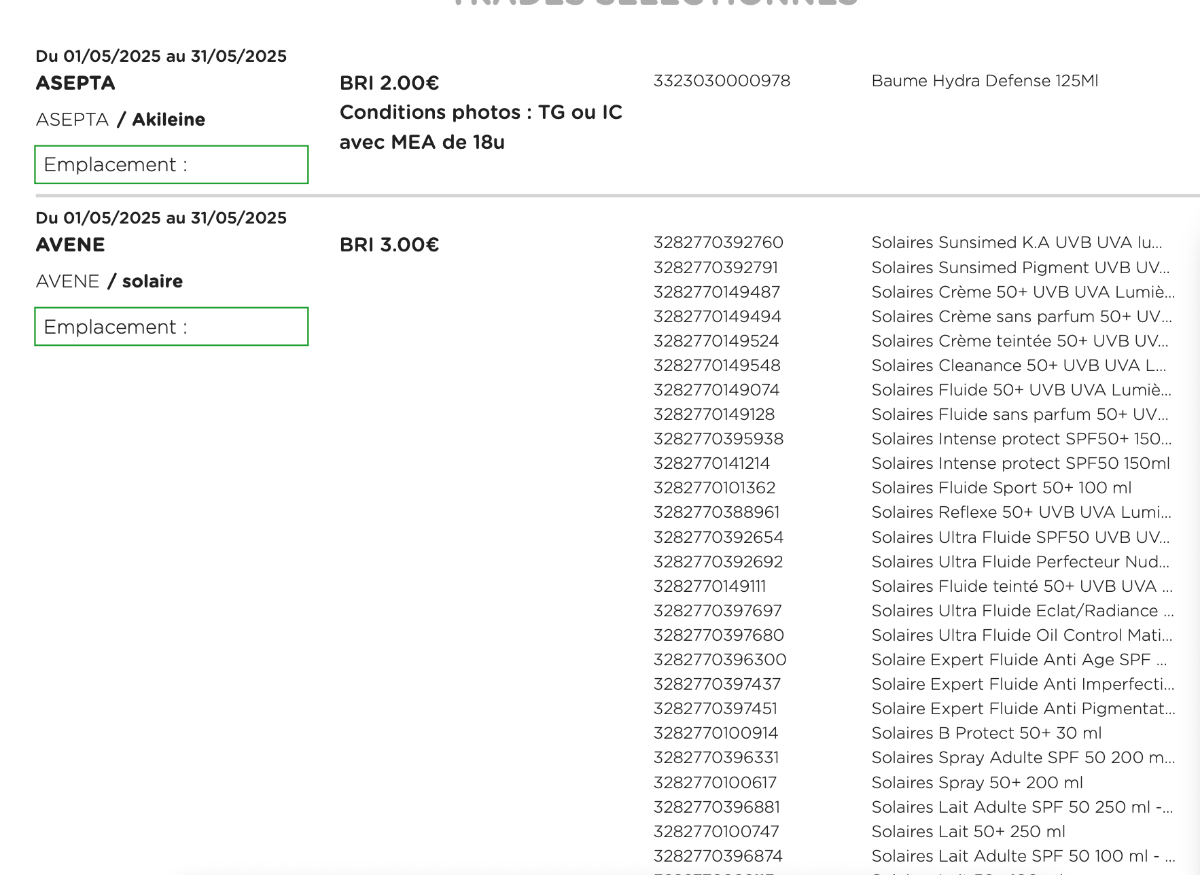Click 'Solaires Ultra Fluide SPF50 UVB' product
The image size is (1200, 875).
coord(1021,537)
